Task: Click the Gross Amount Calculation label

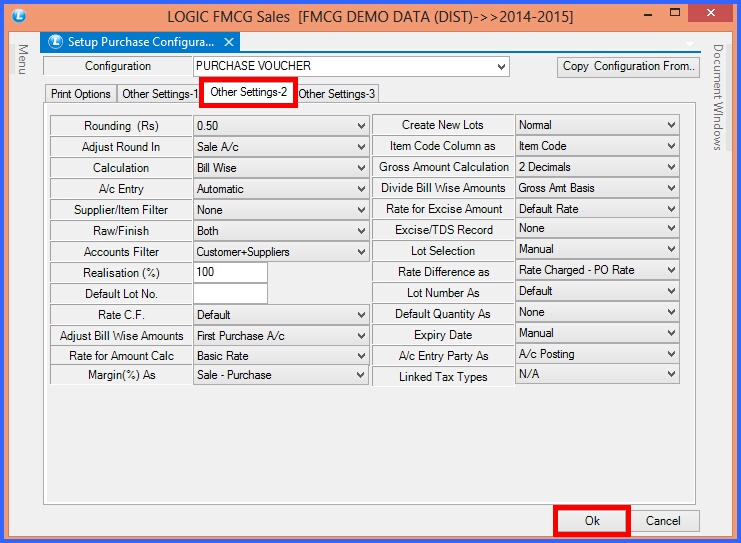Action: pyautogui.click(x=443, y=167)
